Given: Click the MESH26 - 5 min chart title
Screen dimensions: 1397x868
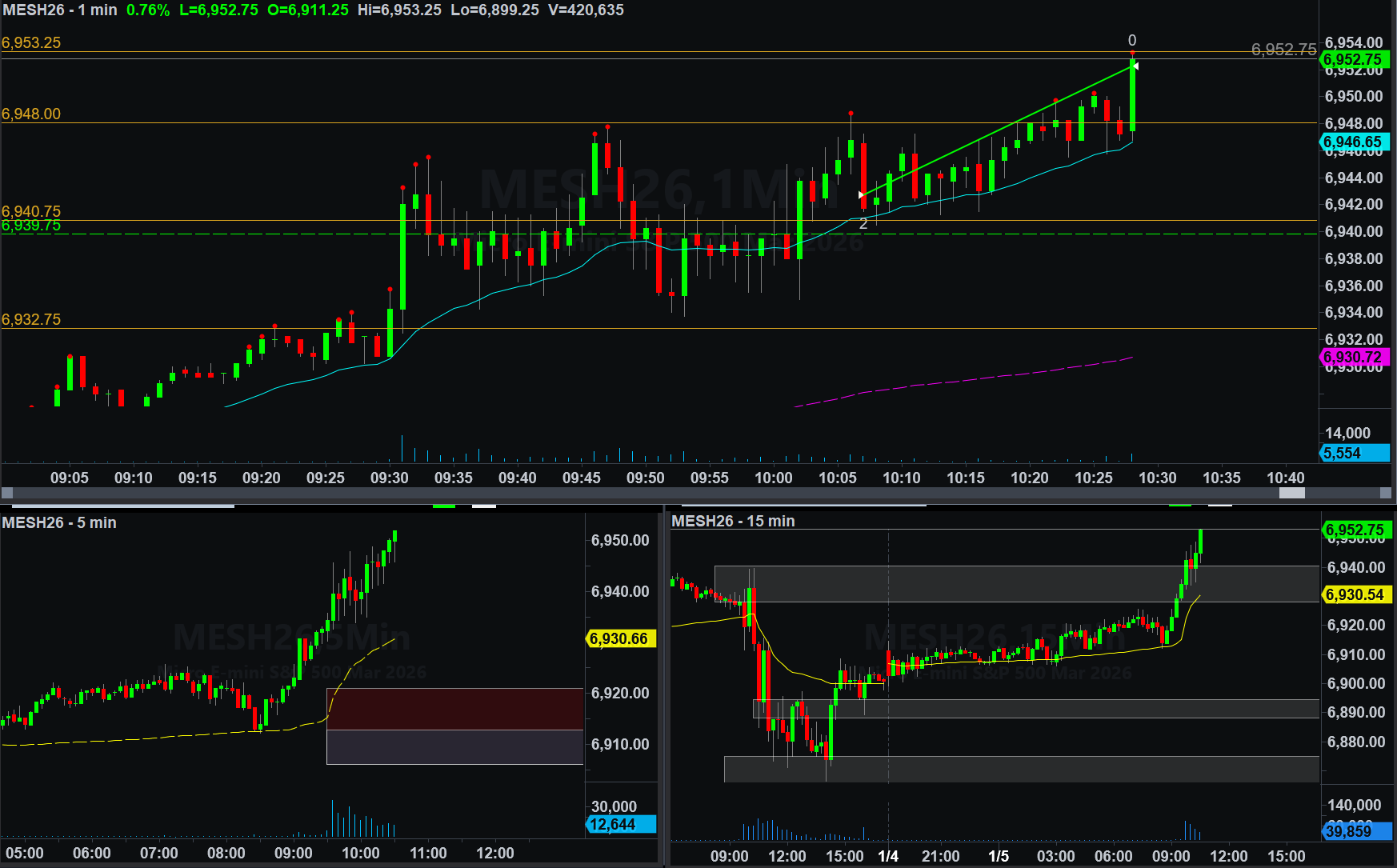Looking at the screenshot, I should 59,522.
